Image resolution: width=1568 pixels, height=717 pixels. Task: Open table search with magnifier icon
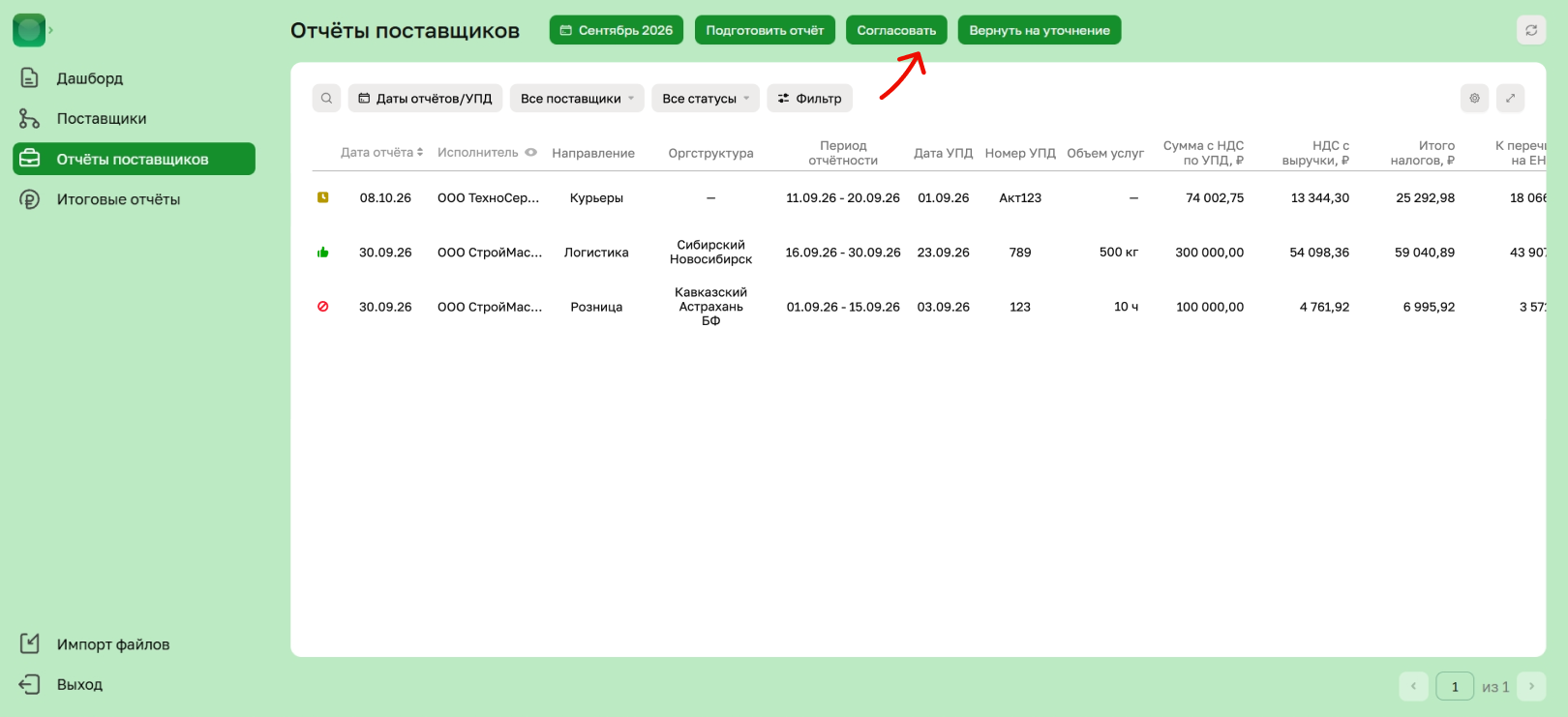pos(327,98)
